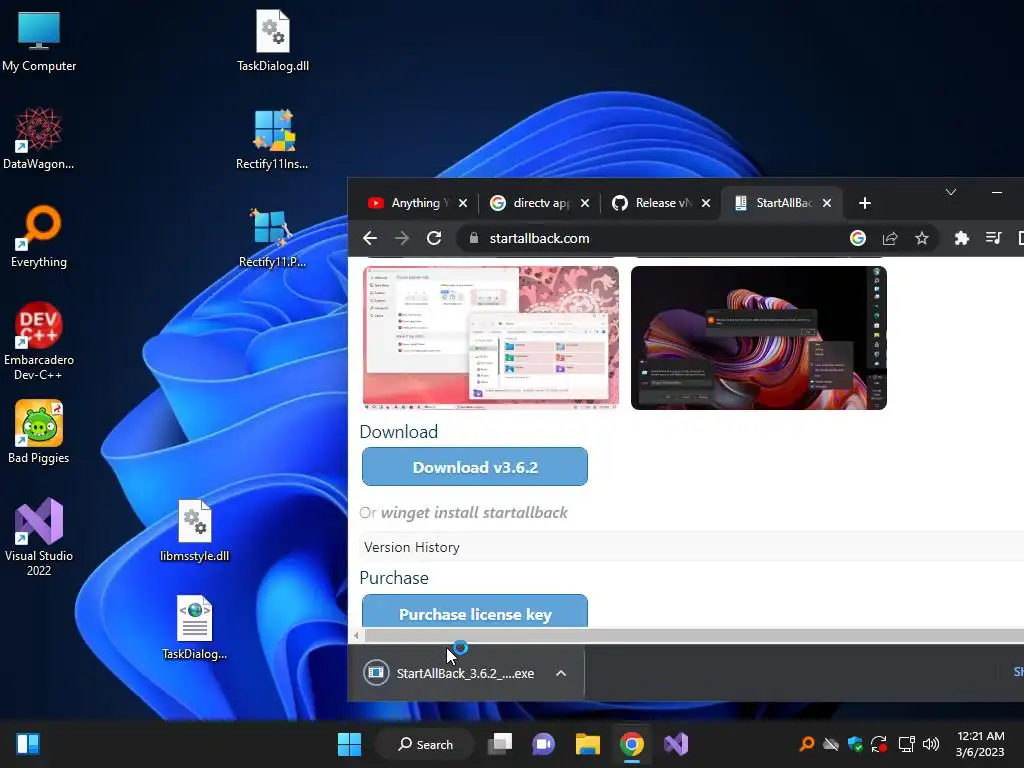Reload the startallback.com page

coord(434,238)
